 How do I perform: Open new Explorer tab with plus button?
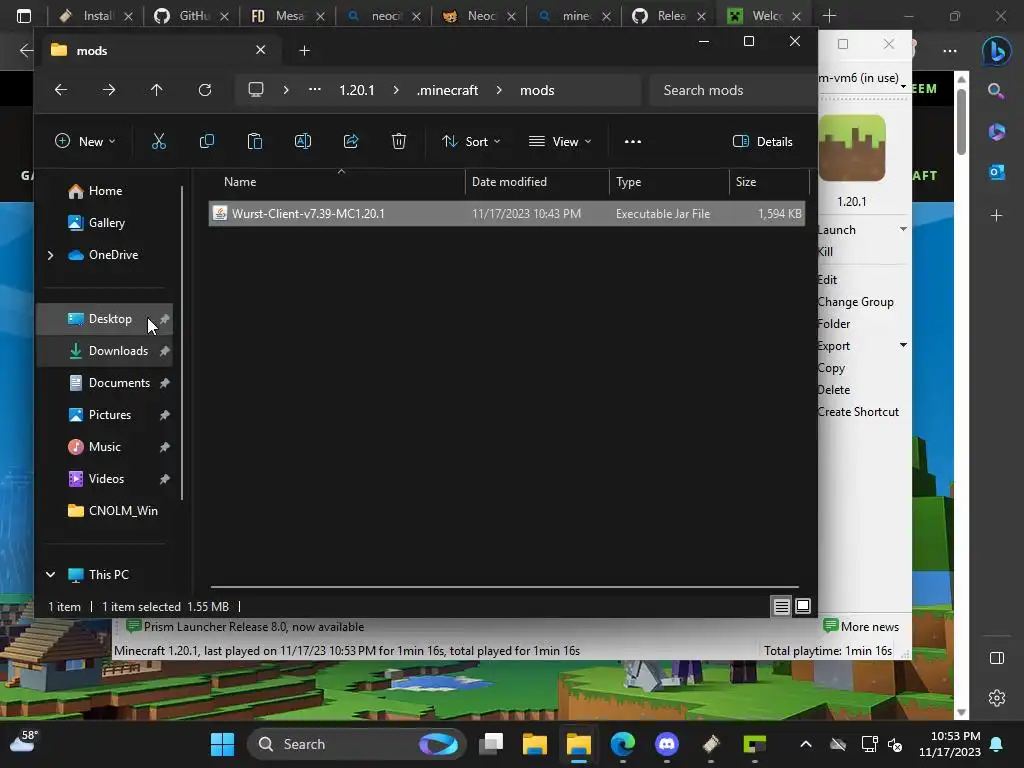304,50
